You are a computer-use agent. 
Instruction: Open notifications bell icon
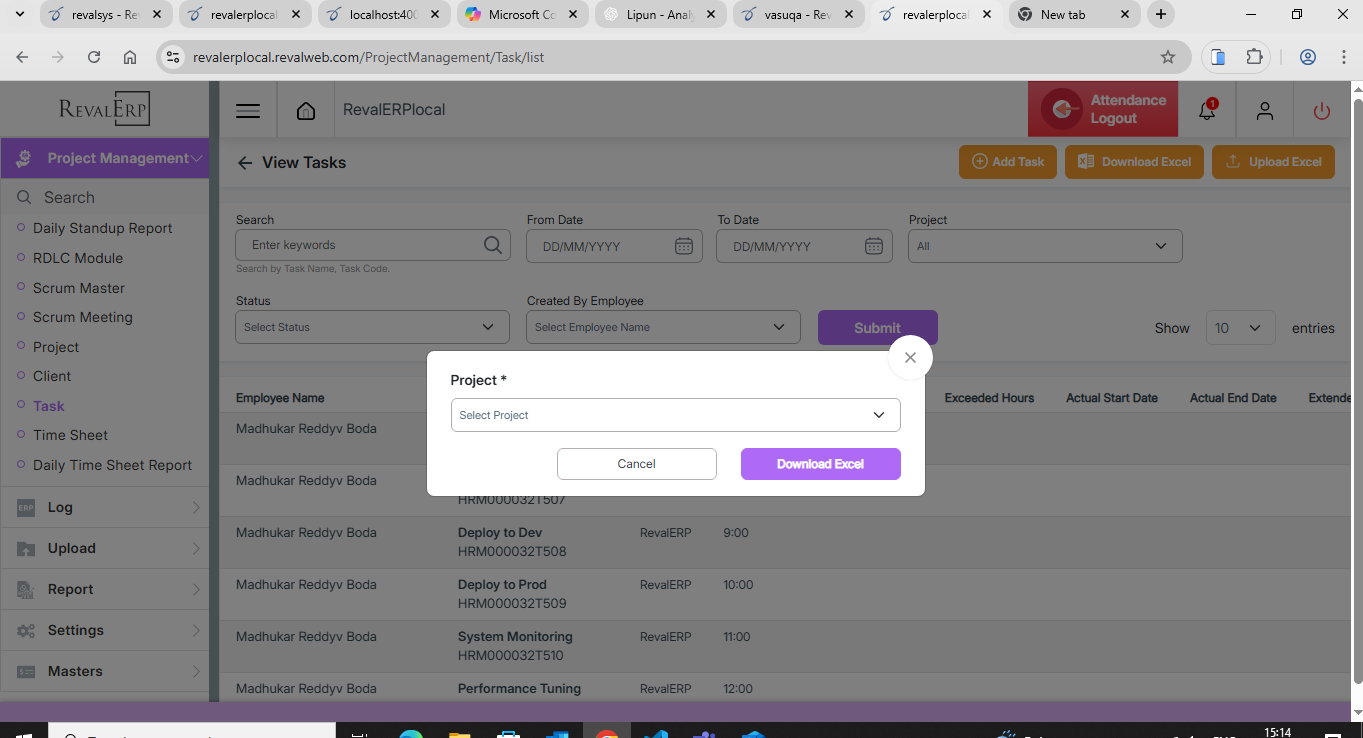click(1207, 110)
